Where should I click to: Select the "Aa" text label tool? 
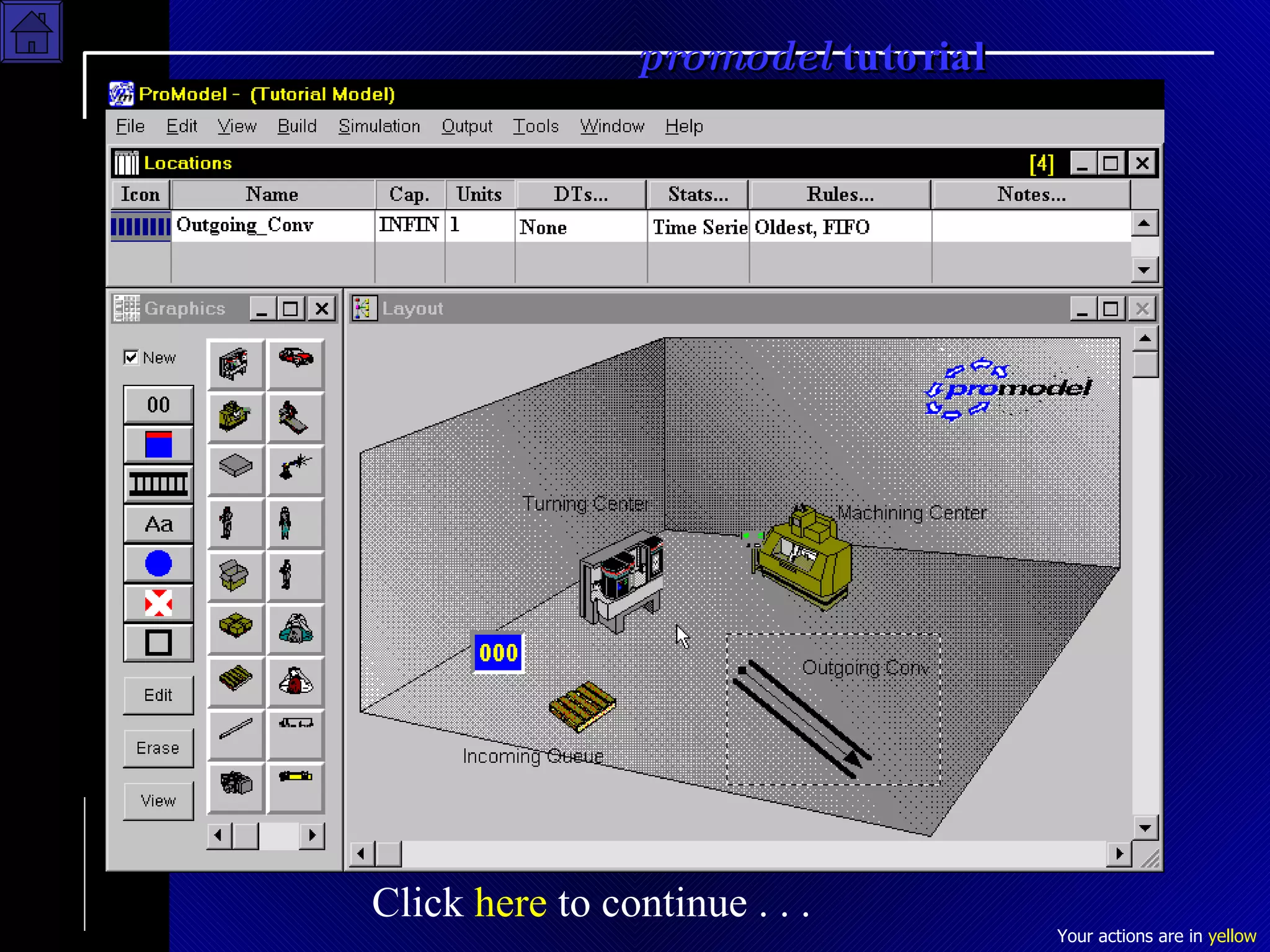pyautogui.click(x=158, y=524)
